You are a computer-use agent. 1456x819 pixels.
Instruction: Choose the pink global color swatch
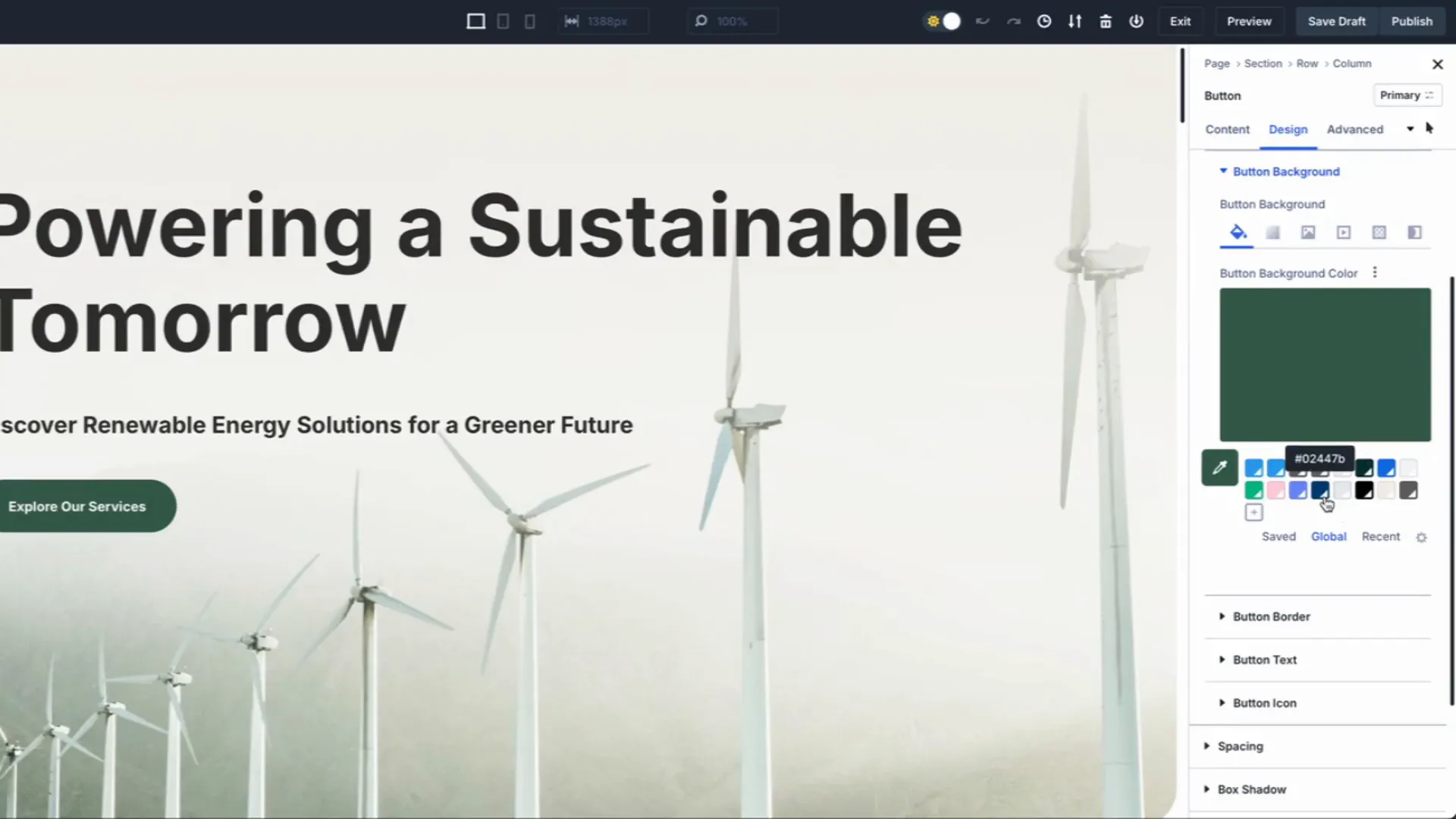click(x=1276, y=491)
